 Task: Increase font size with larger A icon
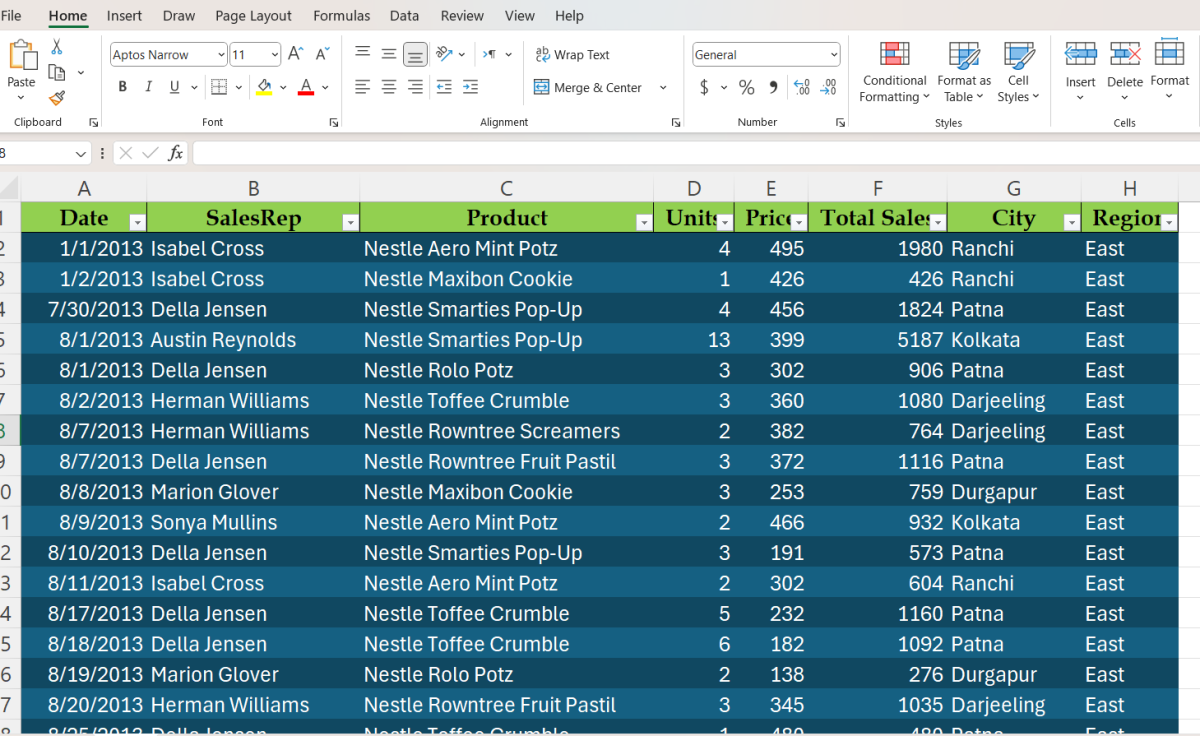[295, 54]
